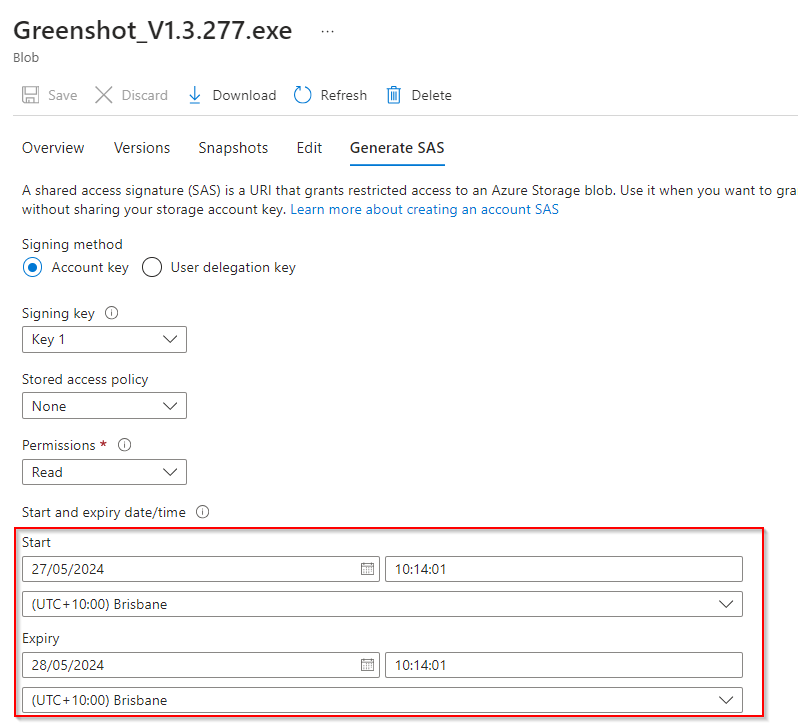This screenshot has height=726, width=798.
Task: Click the Expiry time input field
Action: 563,665
